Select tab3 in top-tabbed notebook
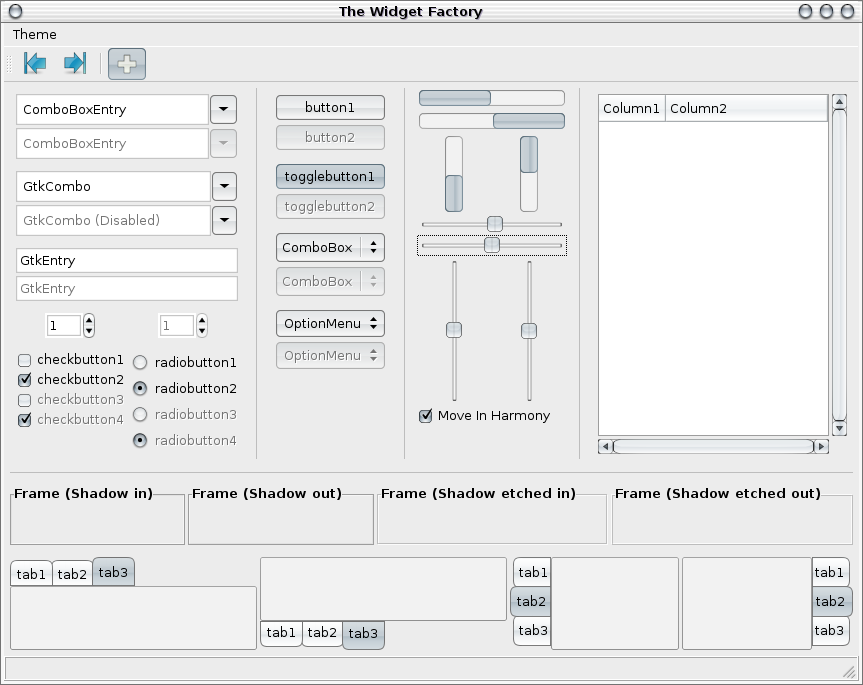Viewport: 863px width, 685px height. [x=113, y=572]
